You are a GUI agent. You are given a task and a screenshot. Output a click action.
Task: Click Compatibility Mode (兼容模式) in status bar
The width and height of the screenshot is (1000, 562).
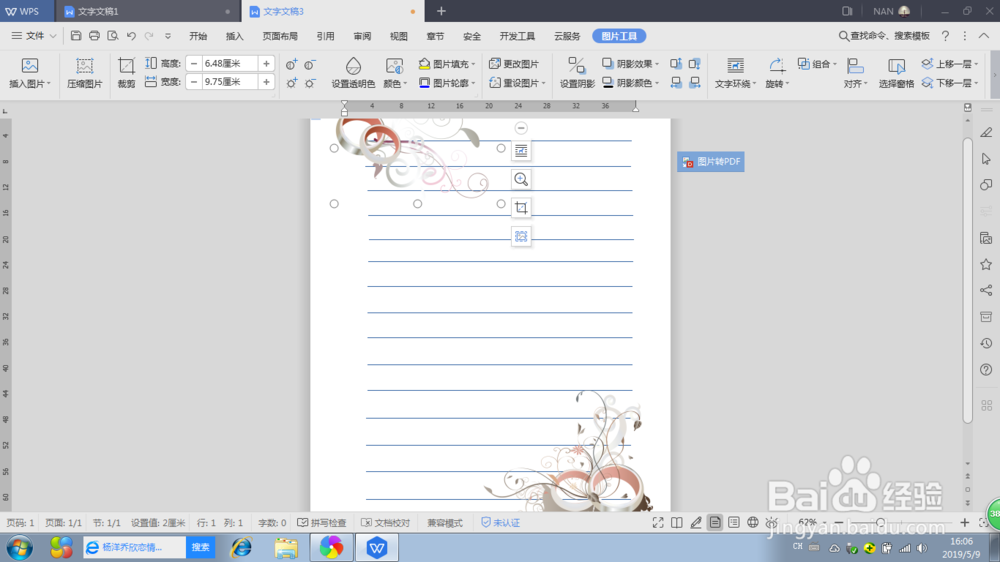445,522
